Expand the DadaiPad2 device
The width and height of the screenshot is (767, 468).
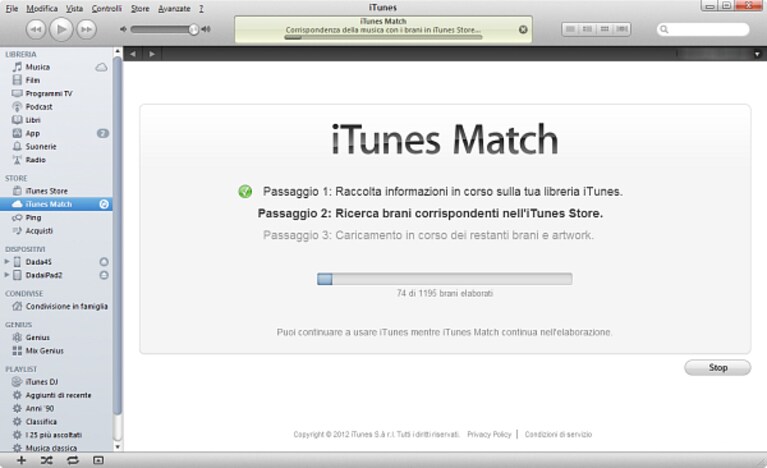coord(6,275)
